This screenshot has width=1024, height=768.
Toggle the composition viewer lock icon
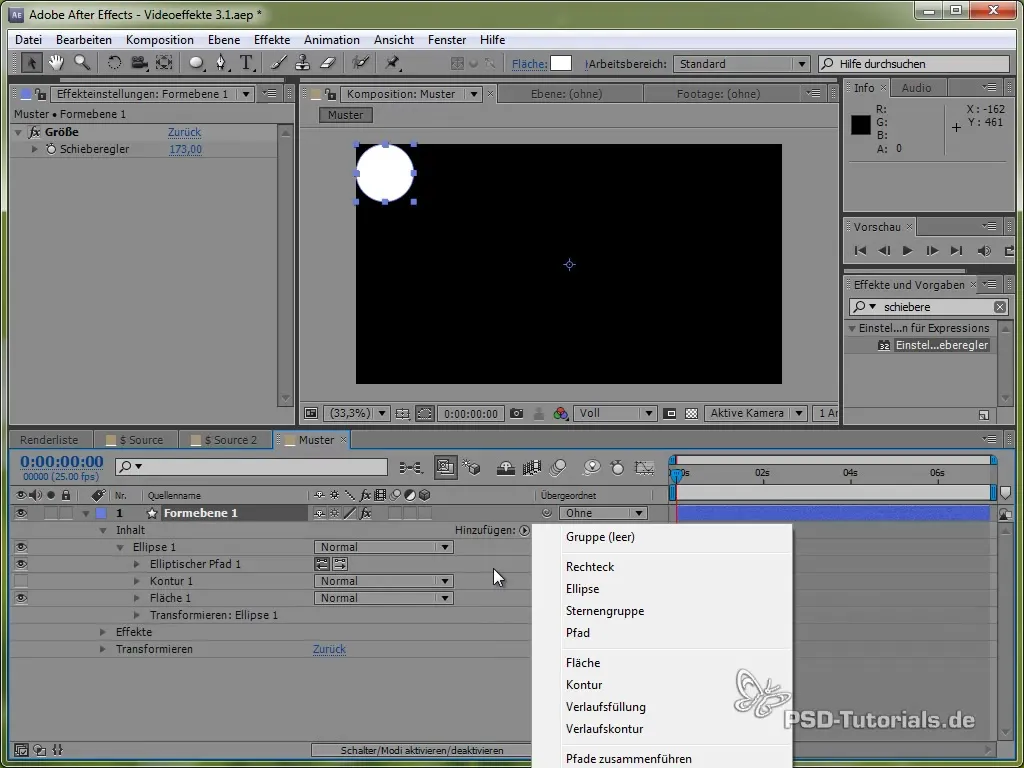[330, 94]
